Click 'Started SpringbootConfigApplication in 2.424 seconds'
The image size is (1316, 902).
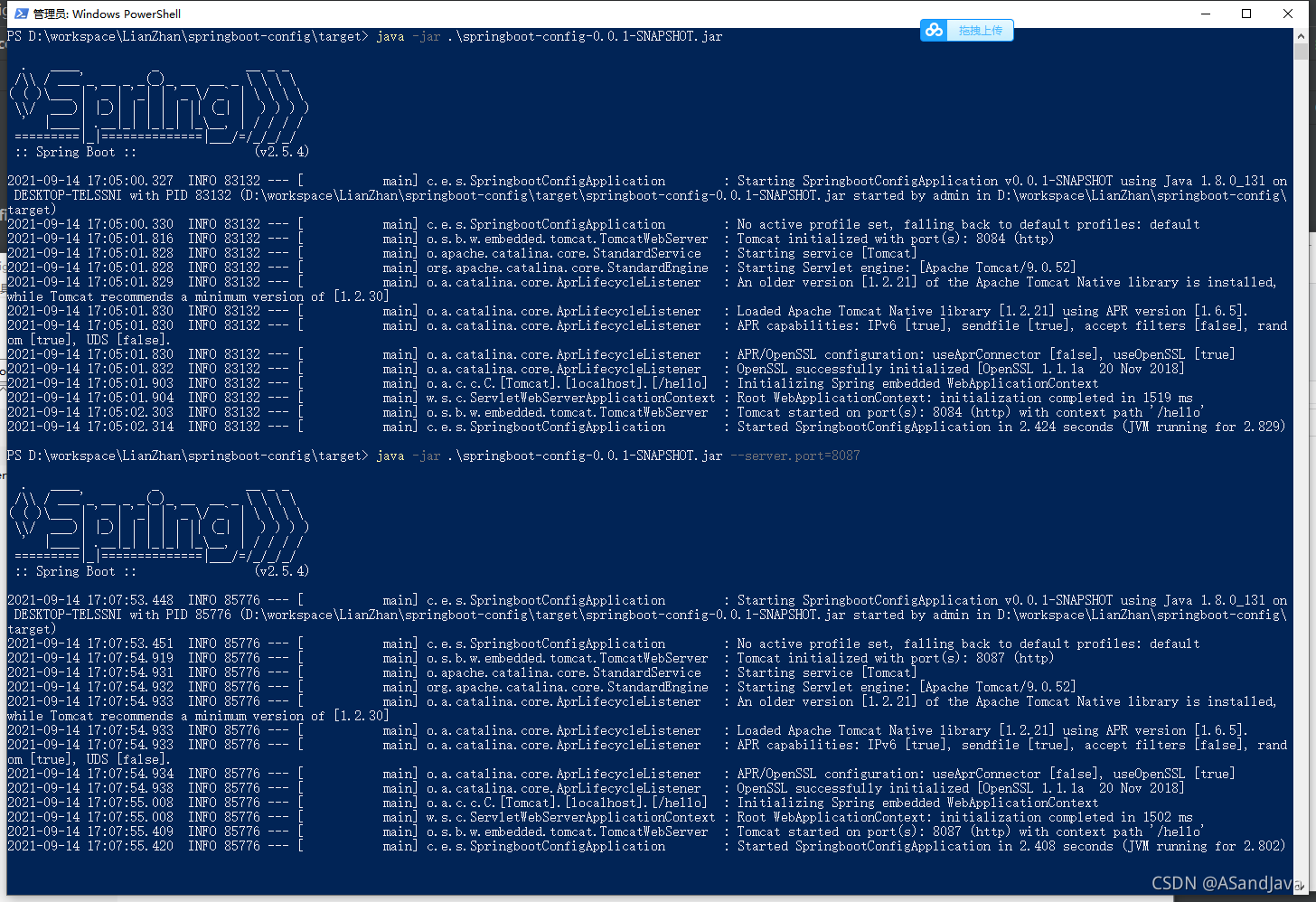click(x=926, y=427)
